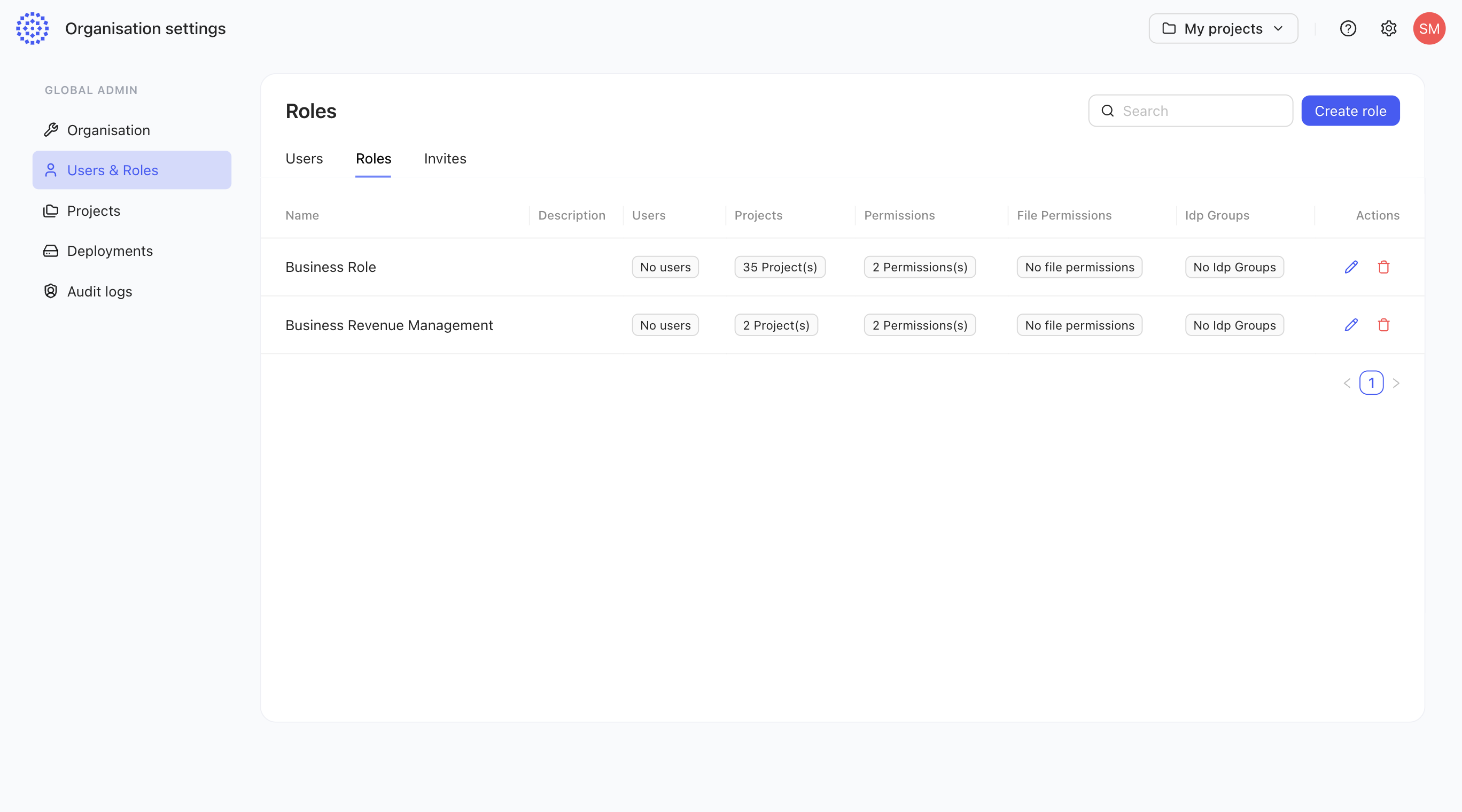Open settings gear icon in header
Image resolution: width=1462 pixels, height=812 pixels.
[x=1388, y=28]
